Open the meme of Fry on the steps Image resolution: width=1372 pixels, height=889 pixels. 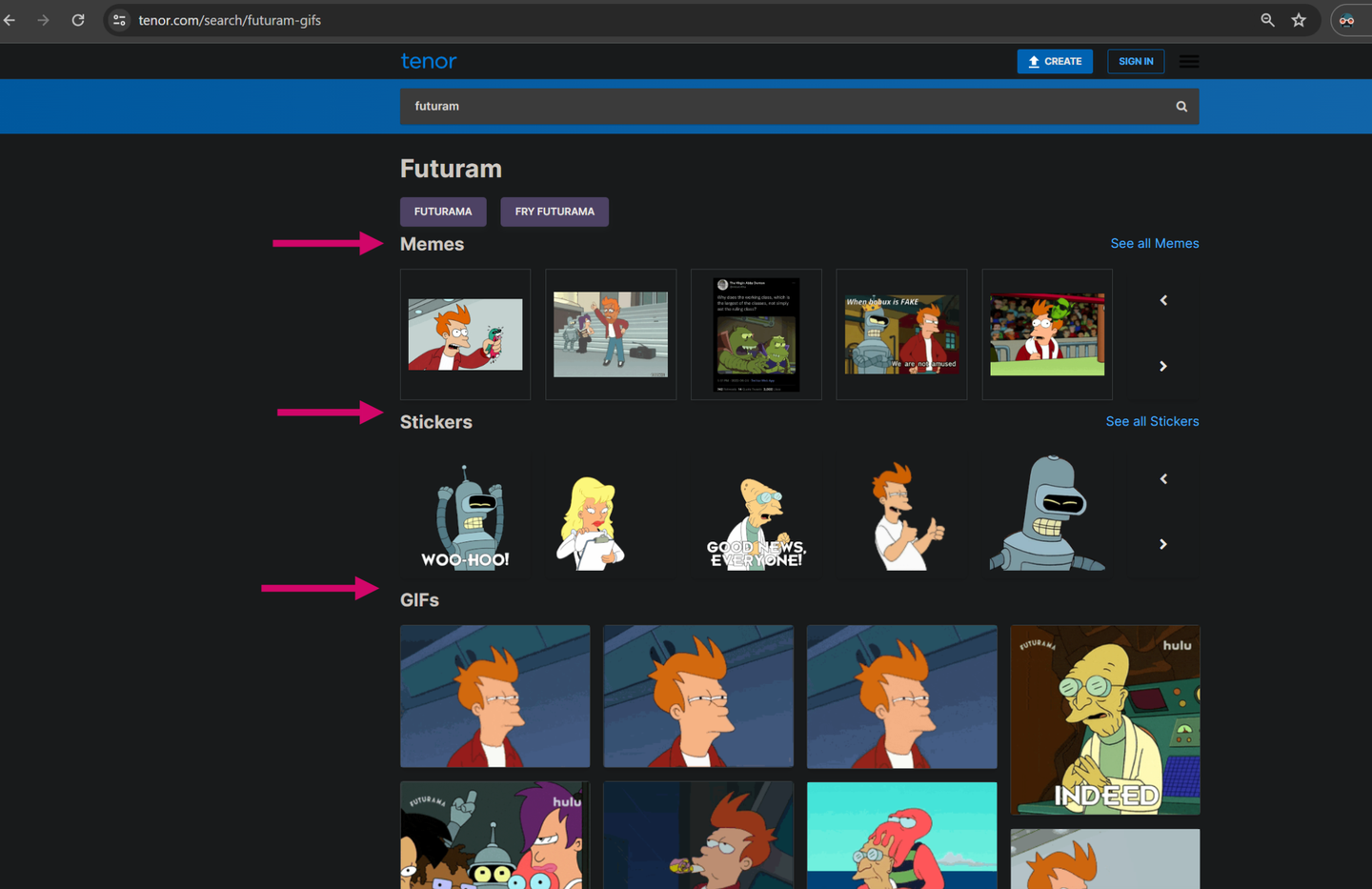tap(611, 334)
